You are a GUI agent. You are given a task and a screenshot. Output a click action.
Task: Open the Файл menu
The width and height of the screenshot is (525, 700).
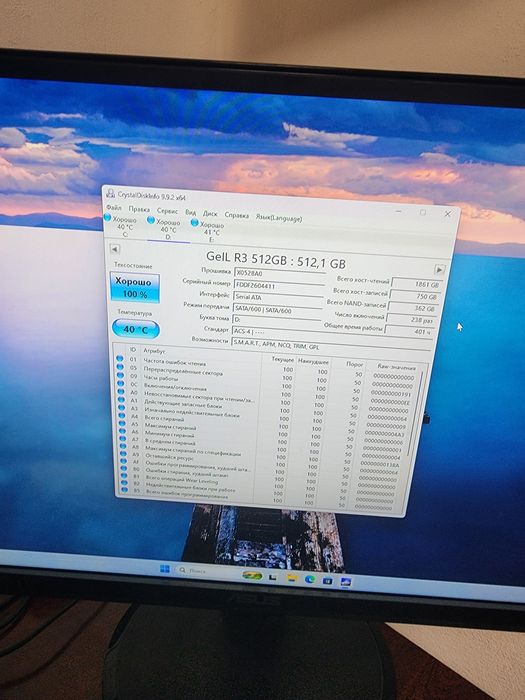114,208
